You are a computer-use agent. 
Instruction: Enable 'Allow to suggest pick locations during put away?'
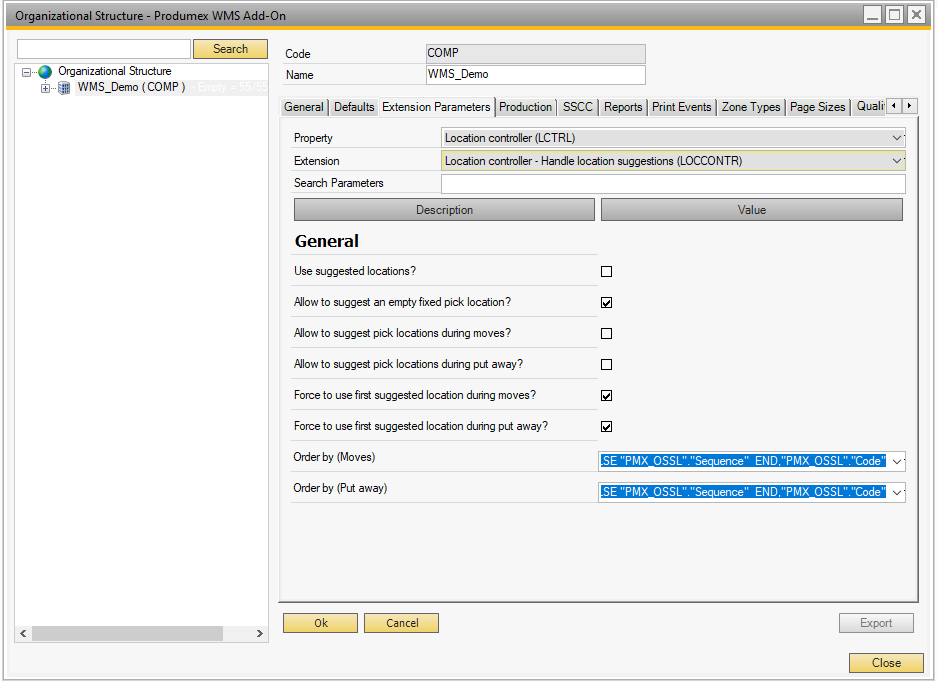pyautogui.click(x=606, y=365)
